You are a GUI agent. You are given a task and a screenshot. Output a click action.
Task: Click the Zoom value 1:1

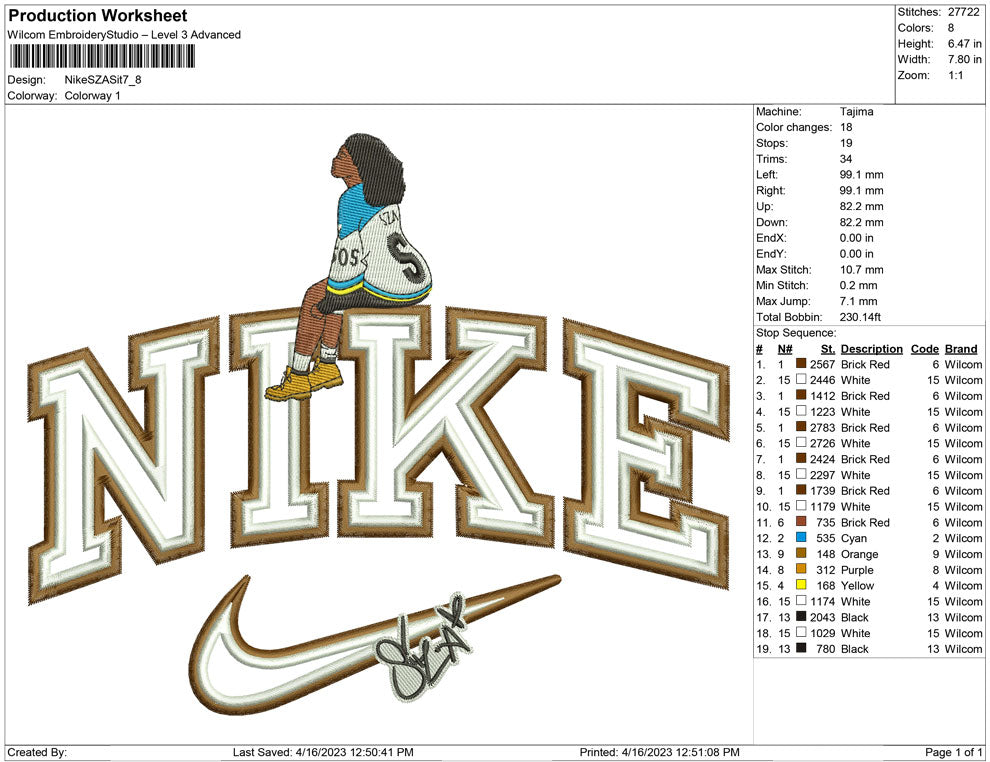click(x=955, y=75)
